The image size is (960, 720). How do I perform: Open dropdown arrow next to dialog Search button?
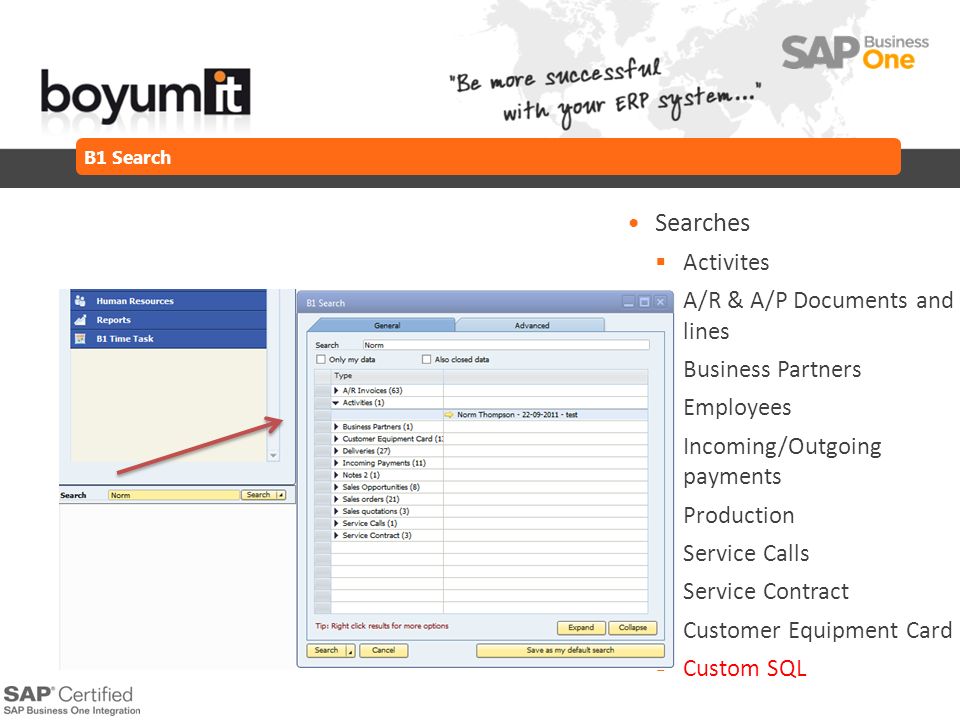351,651
